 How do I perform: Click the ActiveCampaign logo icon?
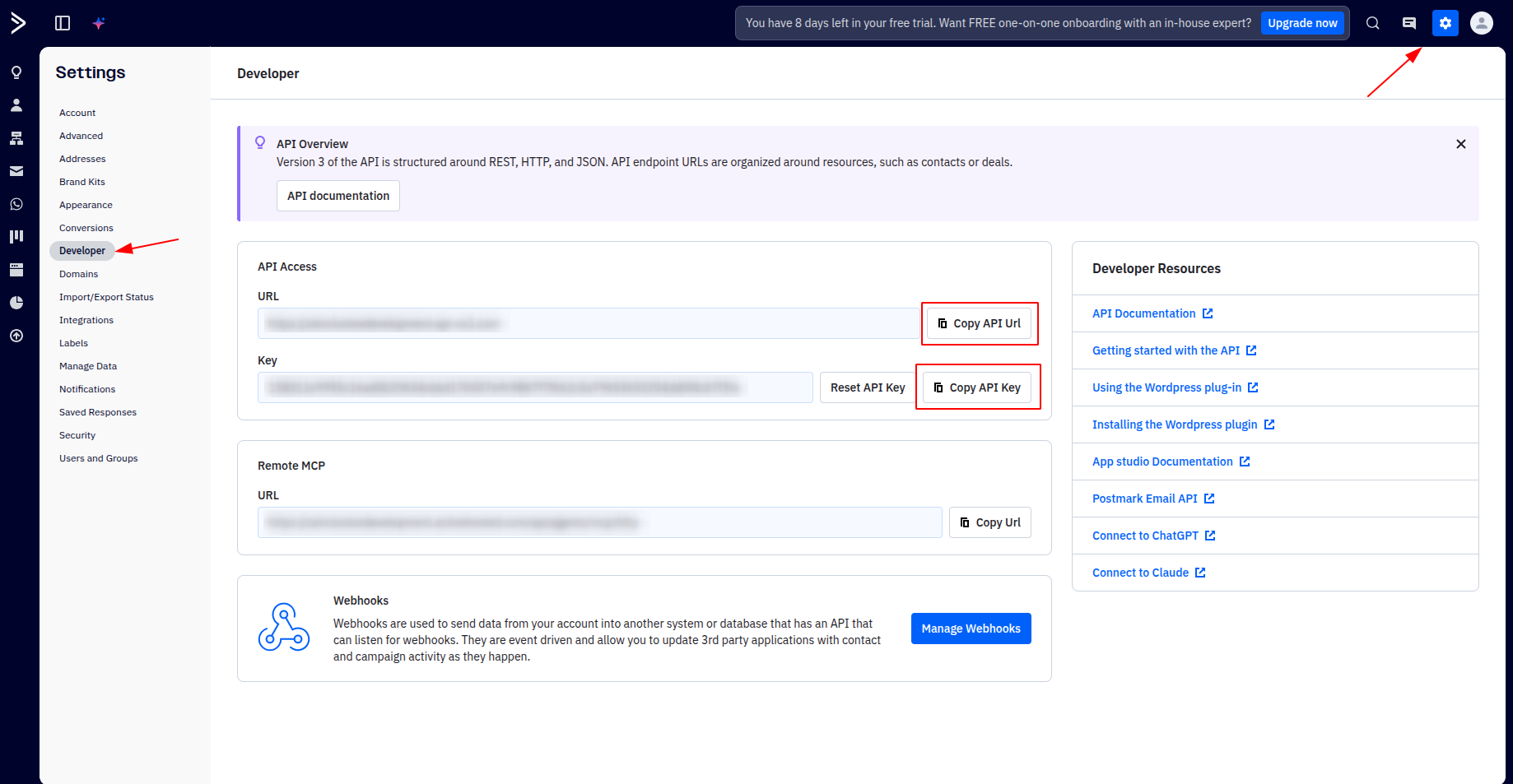click(18, 23)
